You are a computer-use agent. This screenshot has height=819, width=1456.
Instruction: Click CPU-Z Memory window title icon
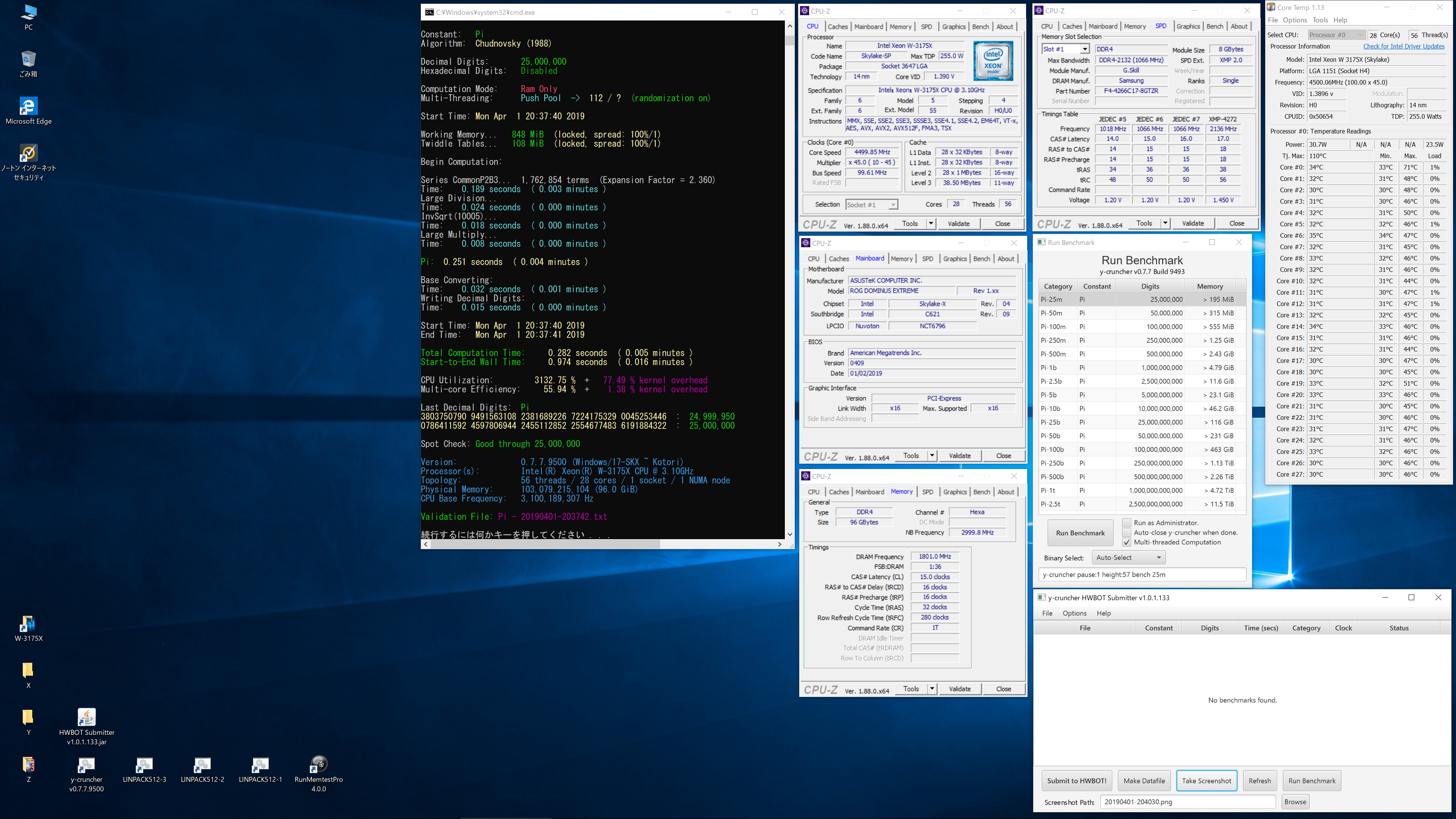[806, 476]
